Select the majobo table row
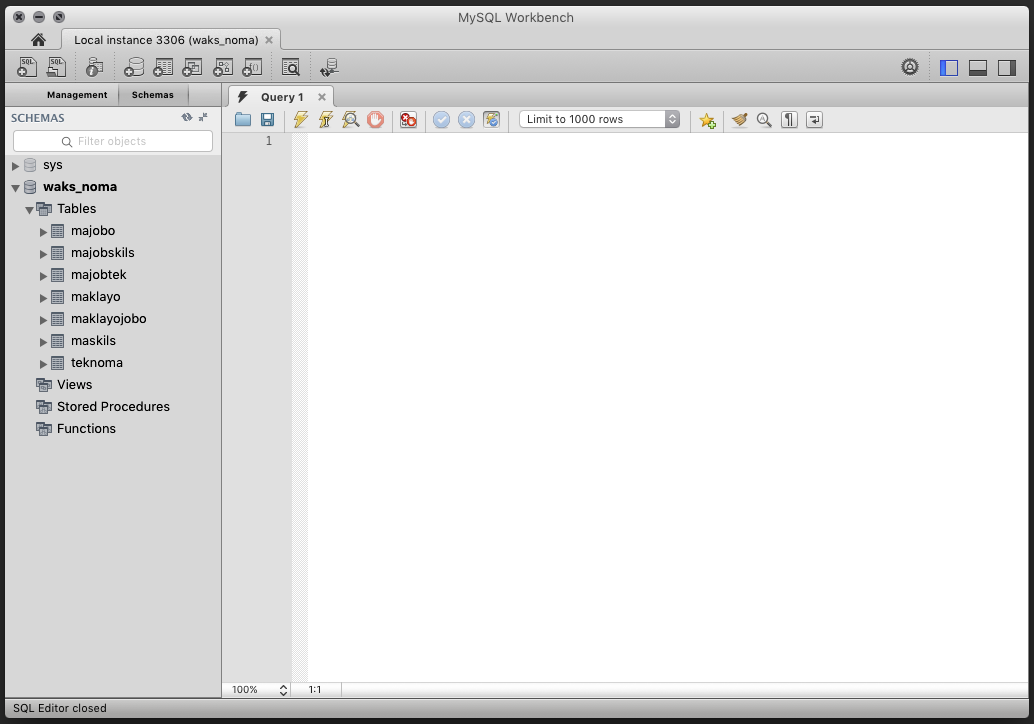Screen dimensions: 1034x724 113,231
